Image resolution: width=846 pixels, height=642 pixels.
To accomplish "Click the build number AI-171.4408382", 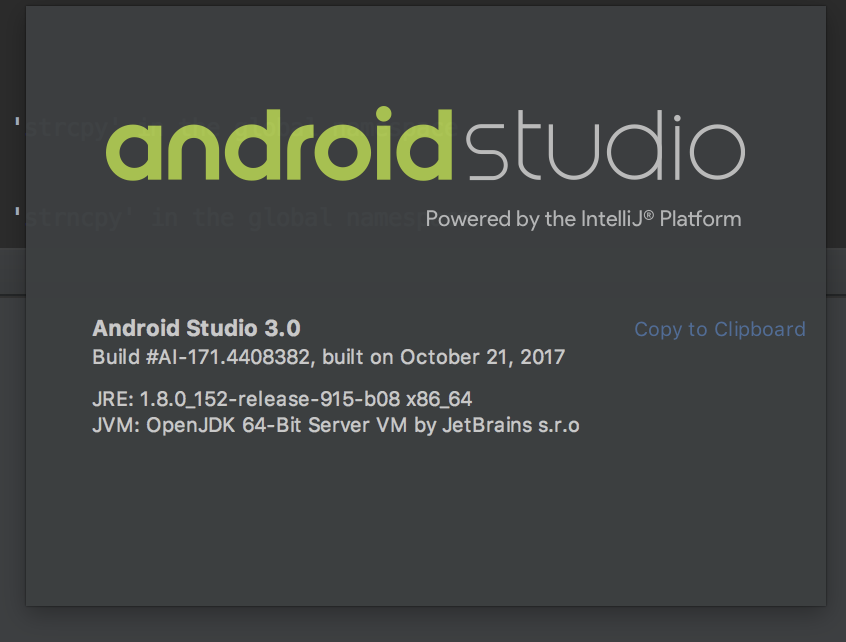I will point(229,357).
